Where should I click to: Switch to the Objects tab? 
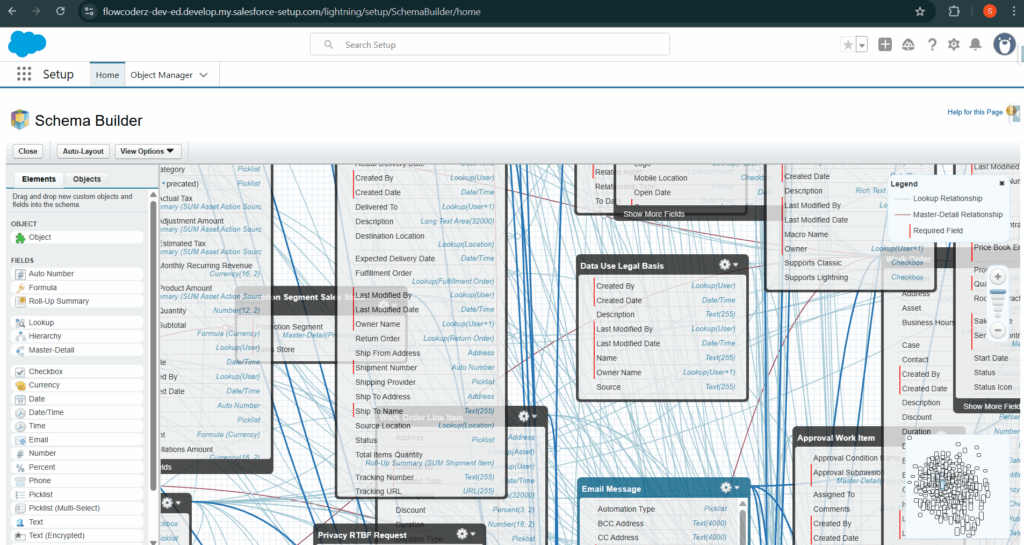point(87,179)
